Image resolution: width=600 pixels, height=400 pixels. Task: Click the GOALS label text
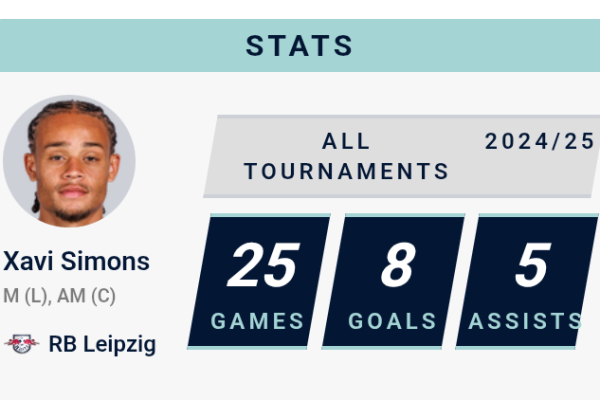pos(392,321)
